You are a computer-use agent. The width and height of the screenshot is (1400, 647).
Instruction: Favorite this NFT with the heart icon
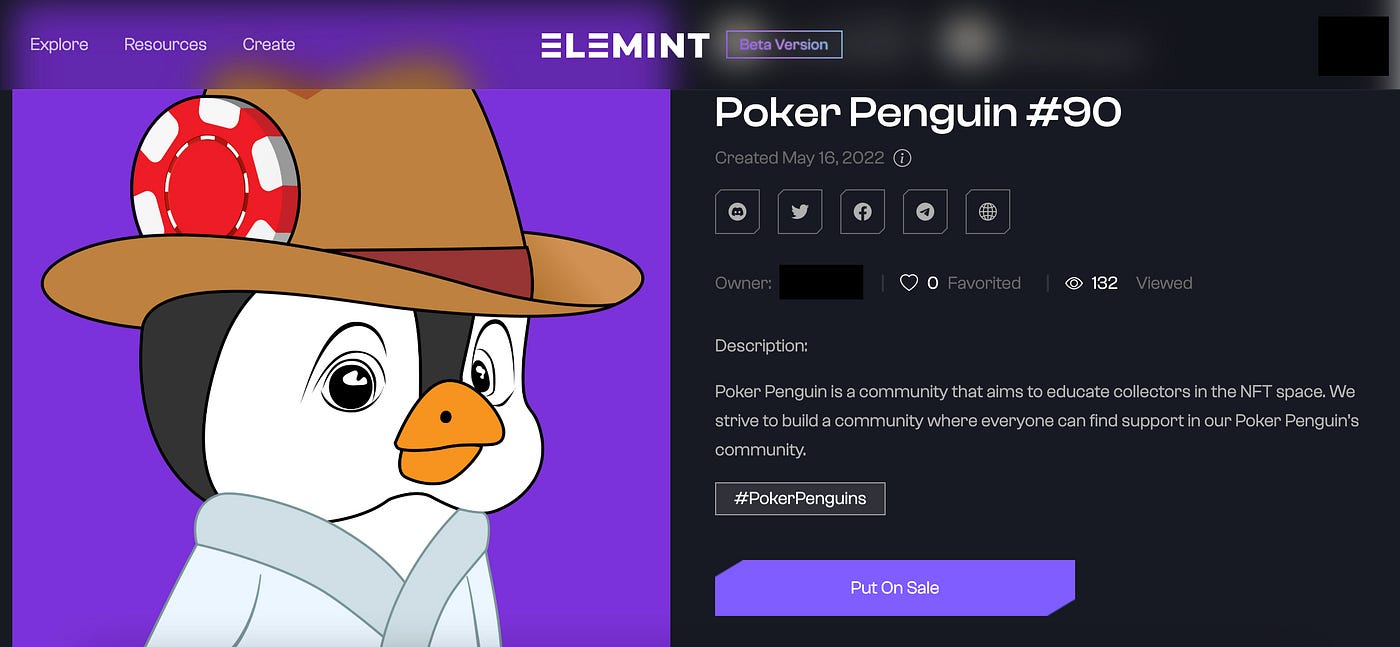(909, 283)
